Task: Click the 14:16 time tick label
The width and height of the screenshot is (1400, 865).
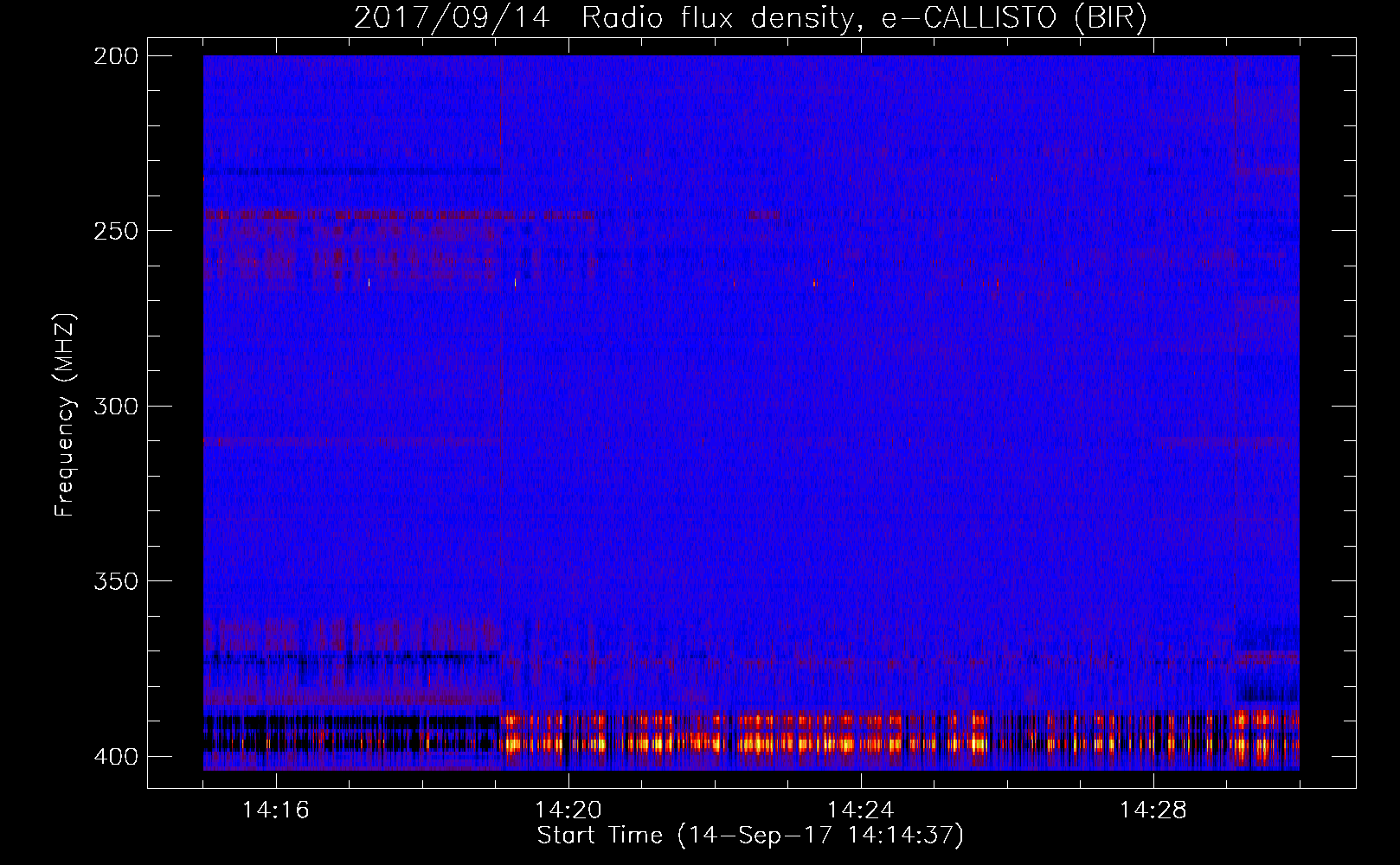Action: [276, 810]
